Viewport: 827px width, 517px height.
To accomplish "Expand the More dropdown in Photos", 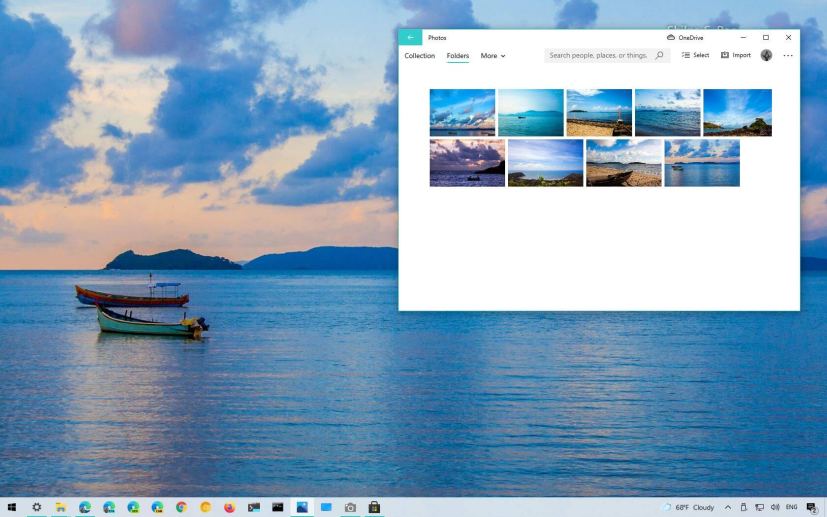I will point(493,56).
